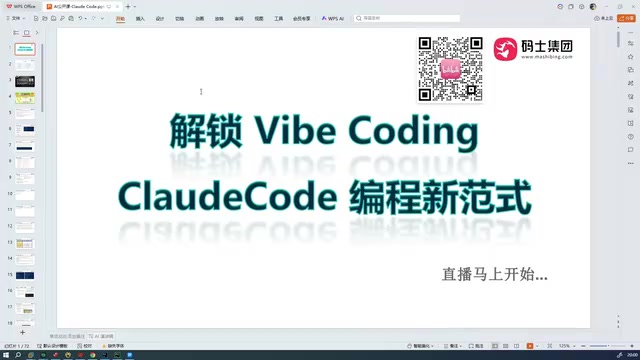
Task: Add a new slide with the plus button
Action: click(23, 333)
